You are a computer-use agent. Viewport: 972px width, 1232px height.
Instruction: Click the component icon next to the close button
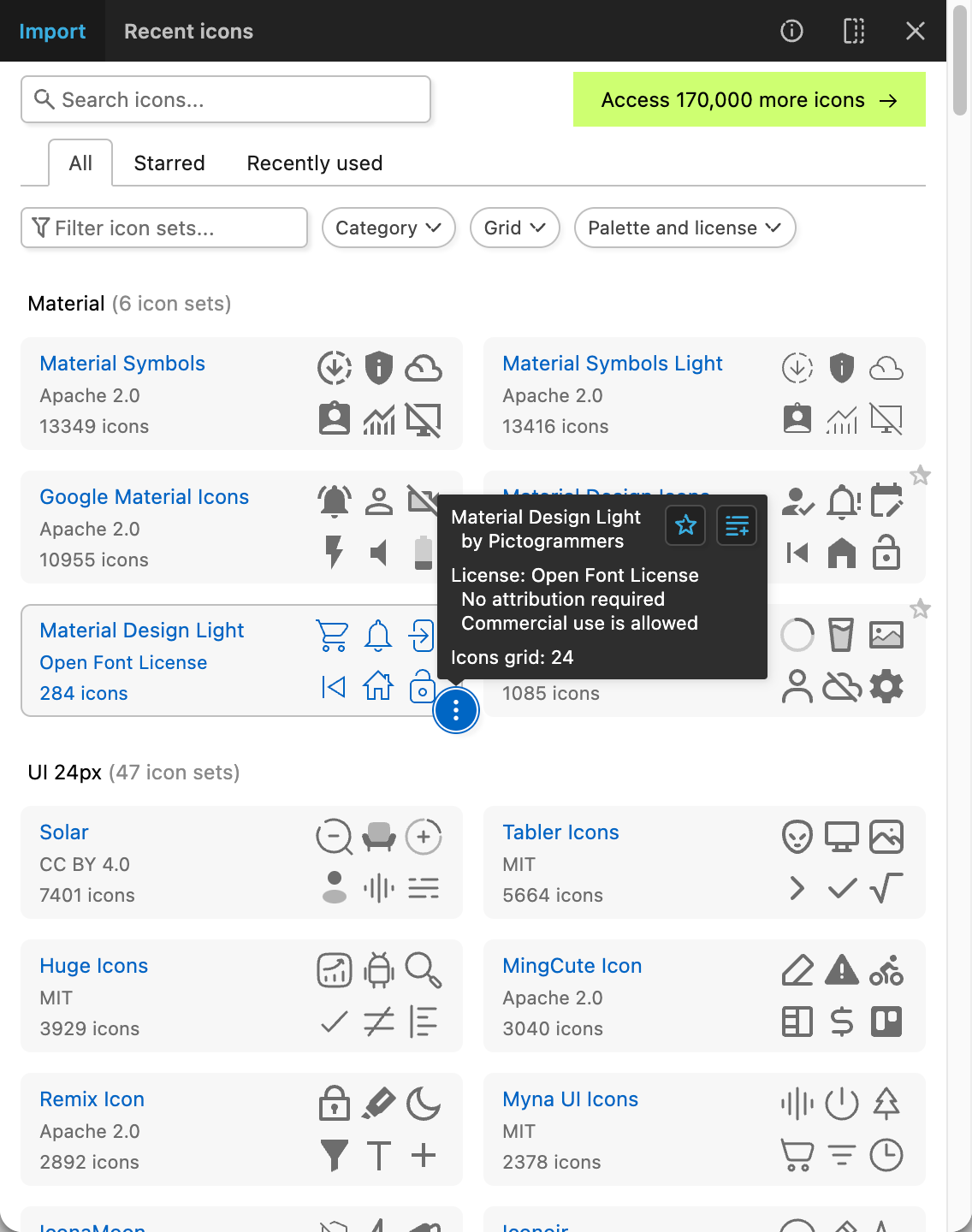coord(853,31)
